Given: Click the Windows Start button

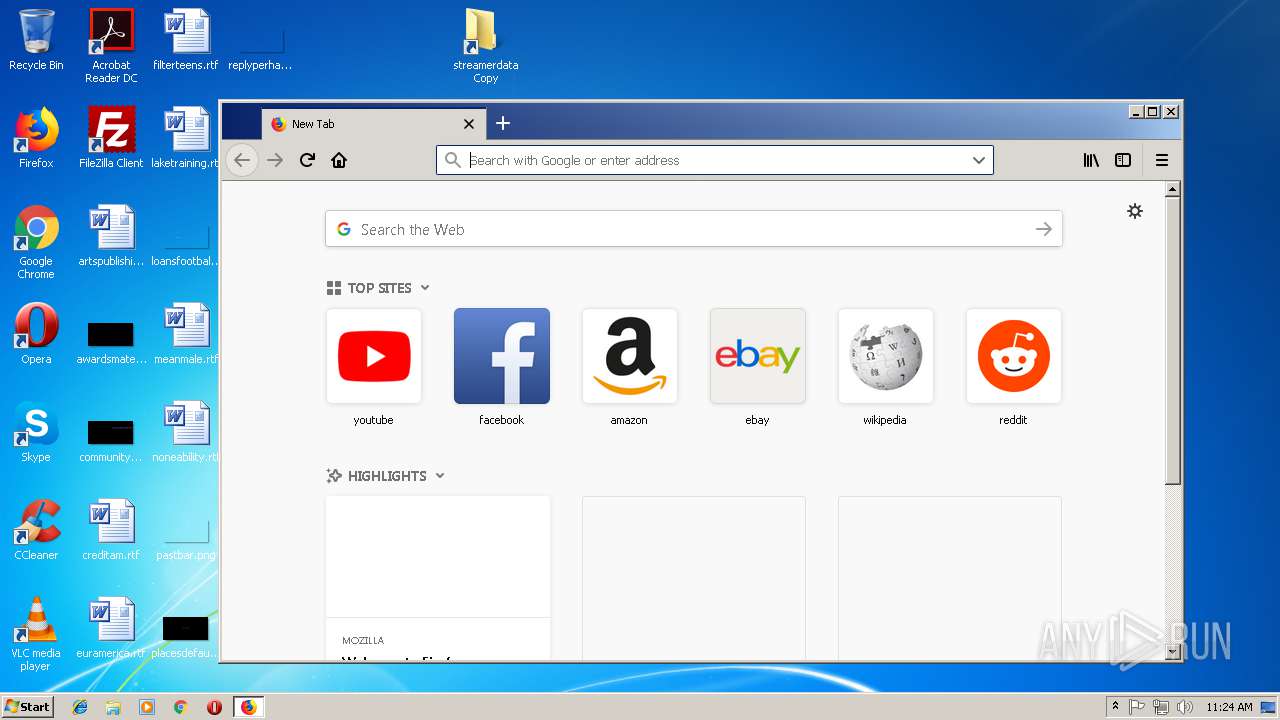Looking at the screenshot, I should click(x=28, y=707).
